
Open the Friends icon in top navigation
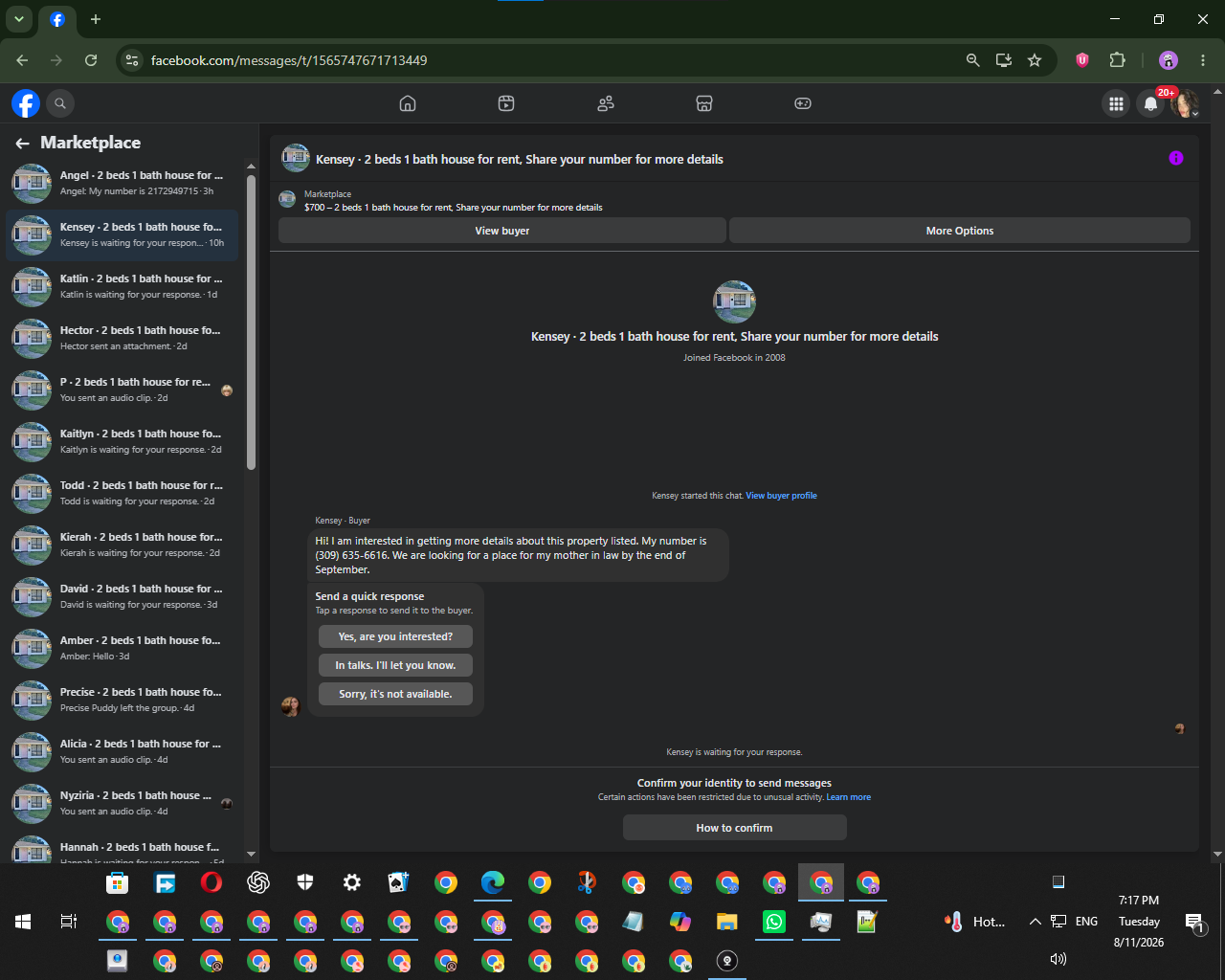pyautogui.click(x=606, y=103)
